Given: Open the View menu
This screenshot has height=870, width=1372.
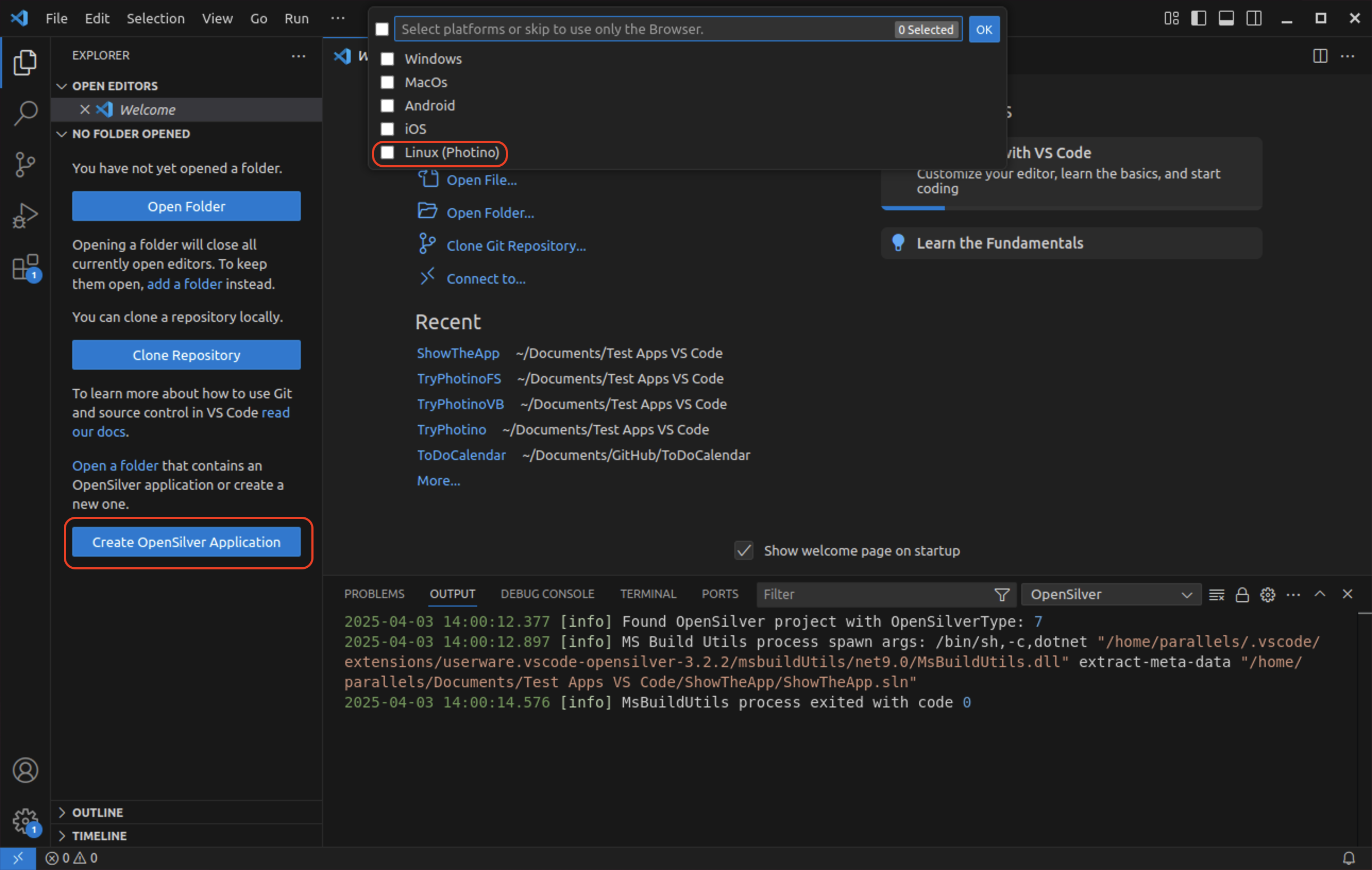Looking at the screenshot, I should click(217, 18).
